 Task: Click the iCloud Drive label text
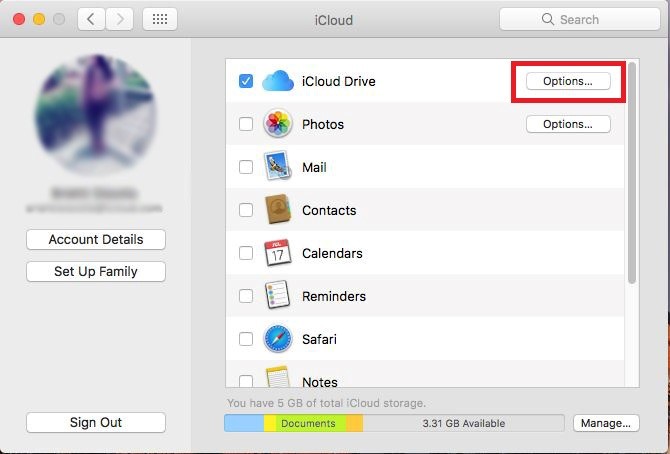tap(338, 81)
